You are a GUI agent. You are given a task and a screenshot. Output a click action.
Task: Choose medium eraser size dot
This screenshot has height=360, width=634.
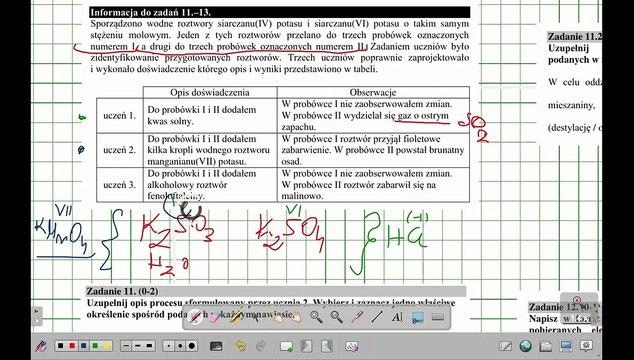(x=180, y=346)
